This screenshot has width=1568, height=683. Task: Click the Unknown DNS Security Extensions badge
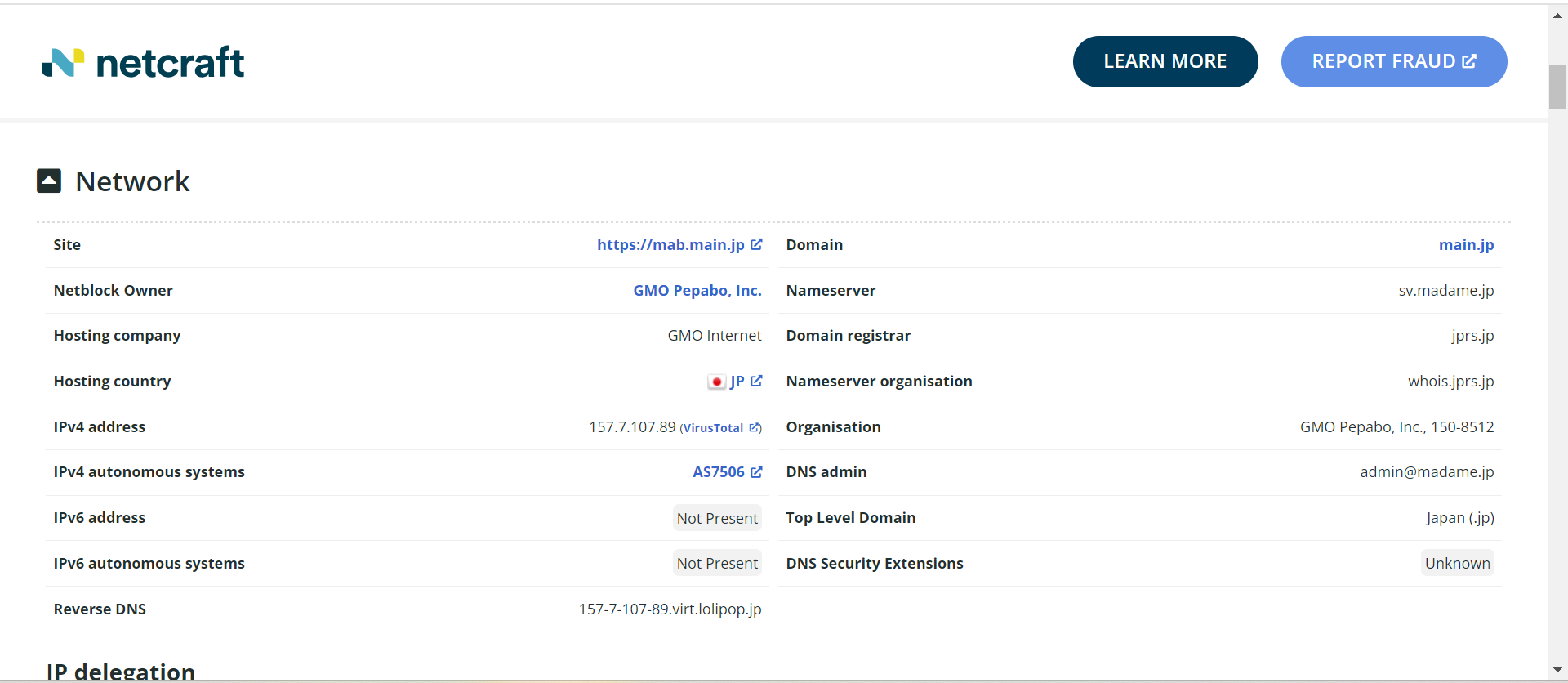[1458, 563]
